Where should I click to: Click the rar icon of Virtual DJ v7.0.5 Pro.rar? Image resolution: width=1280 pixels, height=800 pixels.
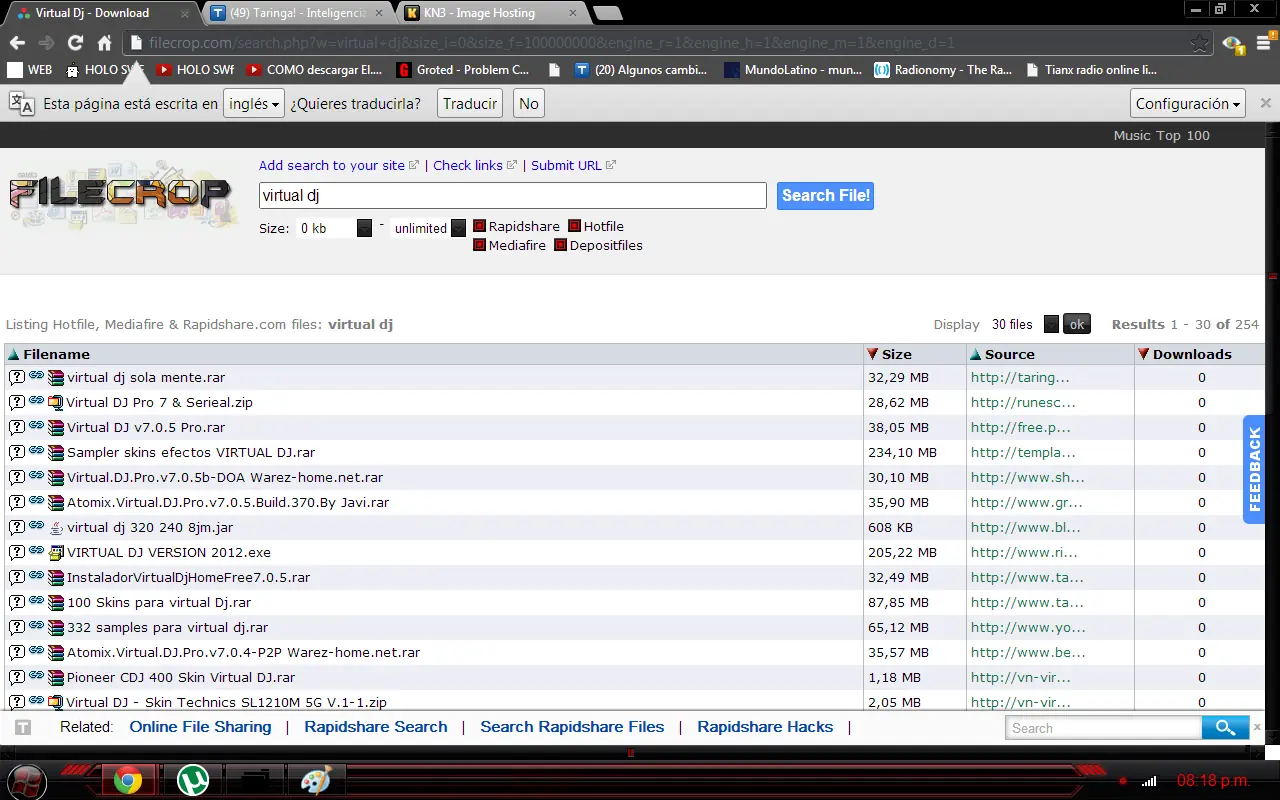click(56, 428)
